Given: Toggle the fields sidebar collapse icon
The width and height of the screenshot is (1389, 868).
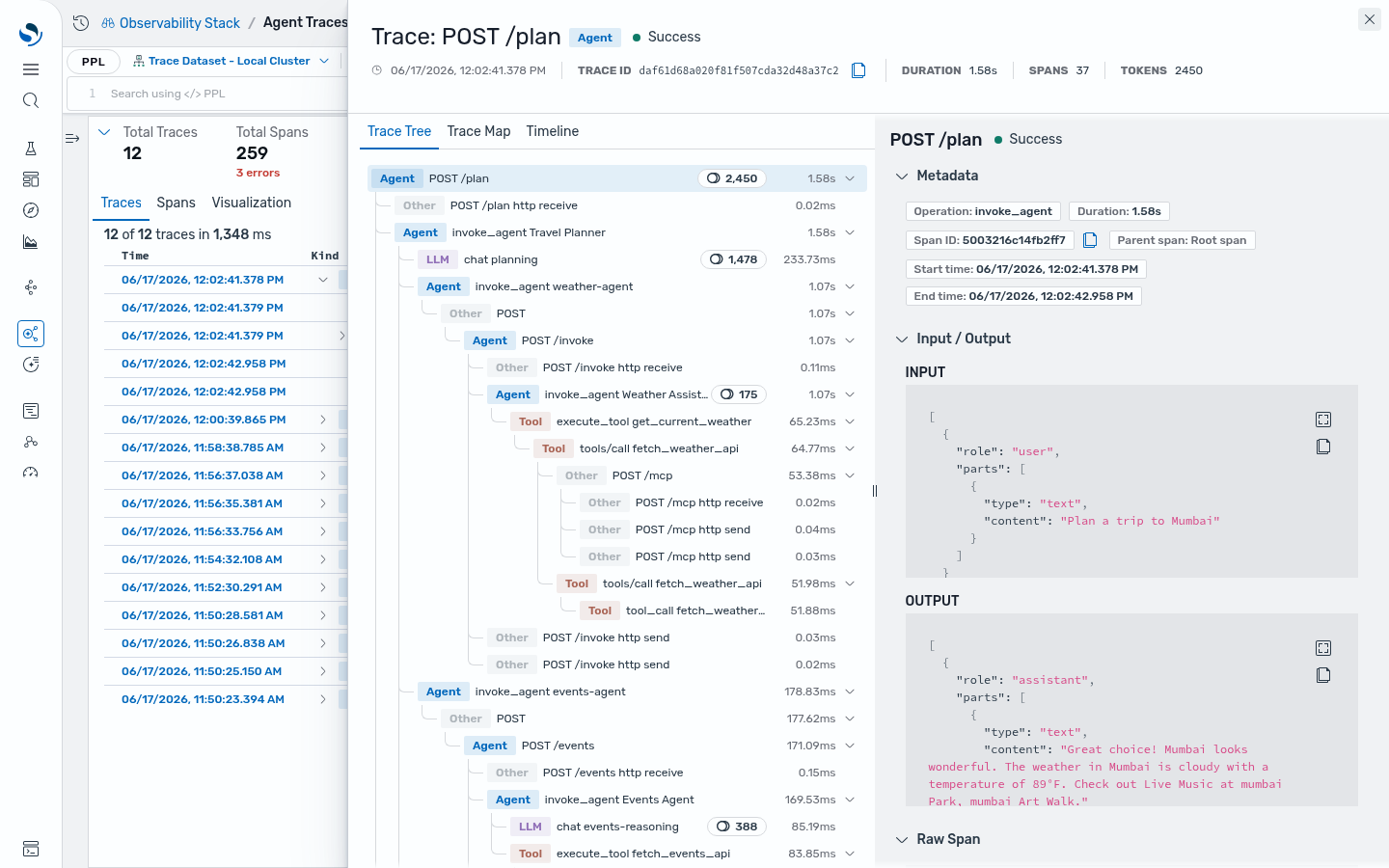Looking at the screenshot, I should pyautogui.click(x=72, y=139).
